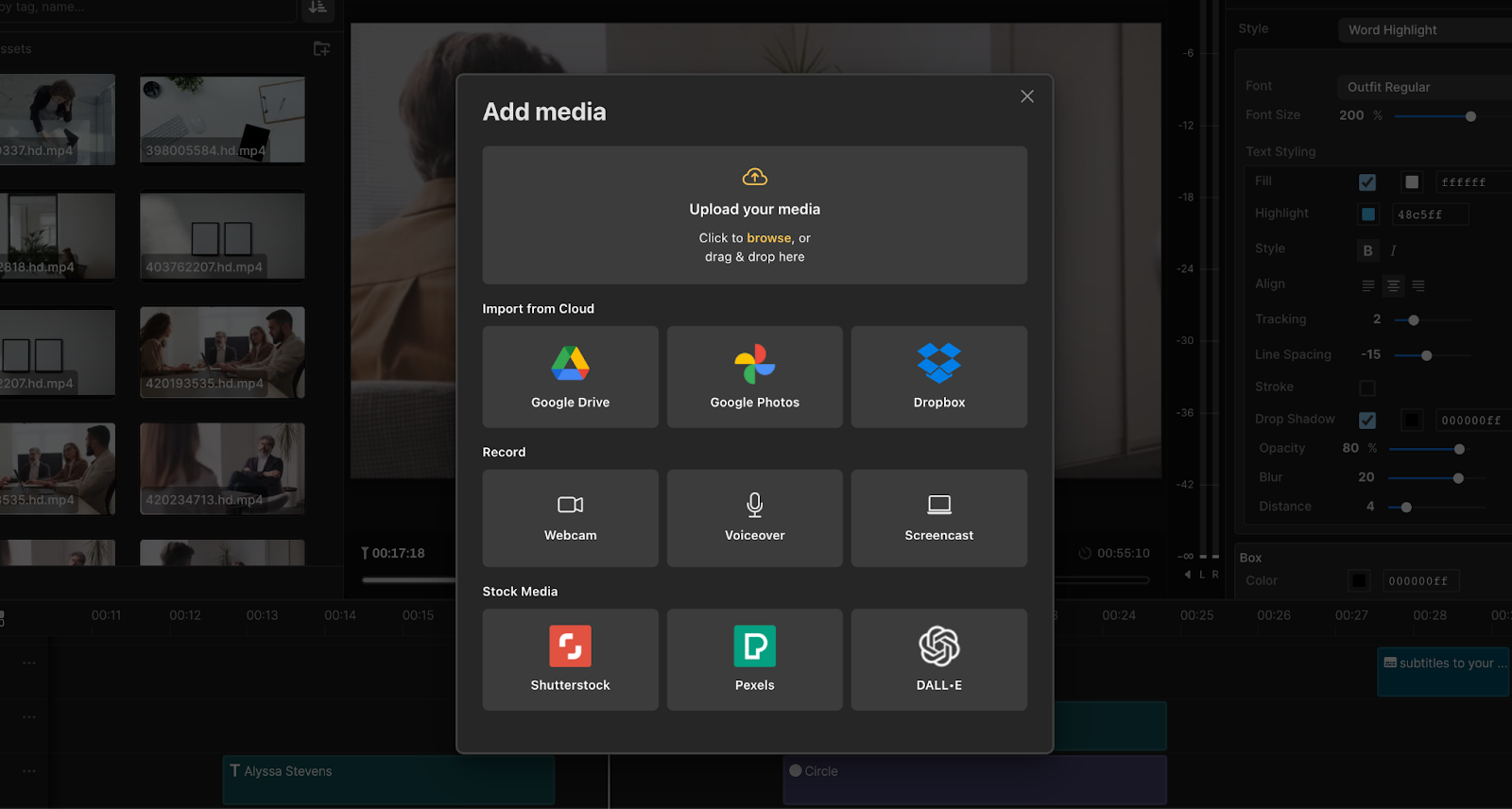This screenshot has height=809, width=1512.
Task: Select the 420234713.hd.mp4 asset thumbnail
Action: pyautogui.click(x=222, y=469)
